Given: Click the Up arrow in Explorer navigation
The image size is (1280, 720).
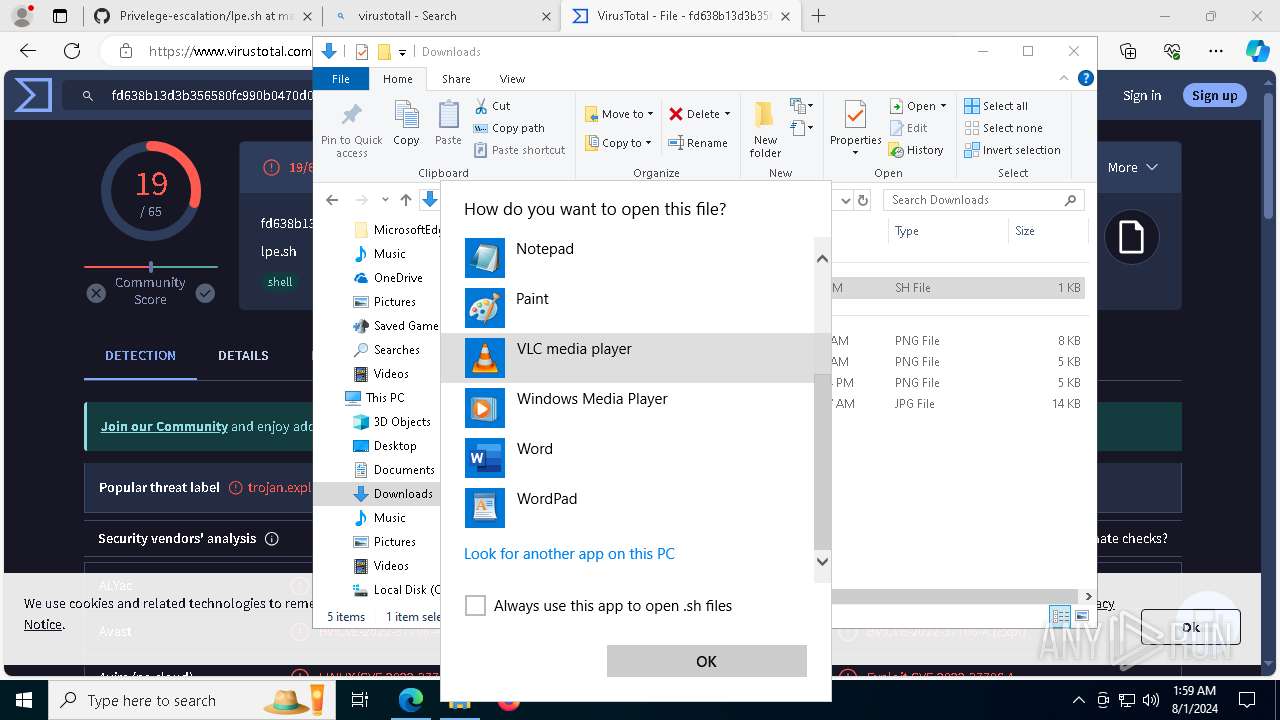Looking at the screenshot, I should 405,200.
